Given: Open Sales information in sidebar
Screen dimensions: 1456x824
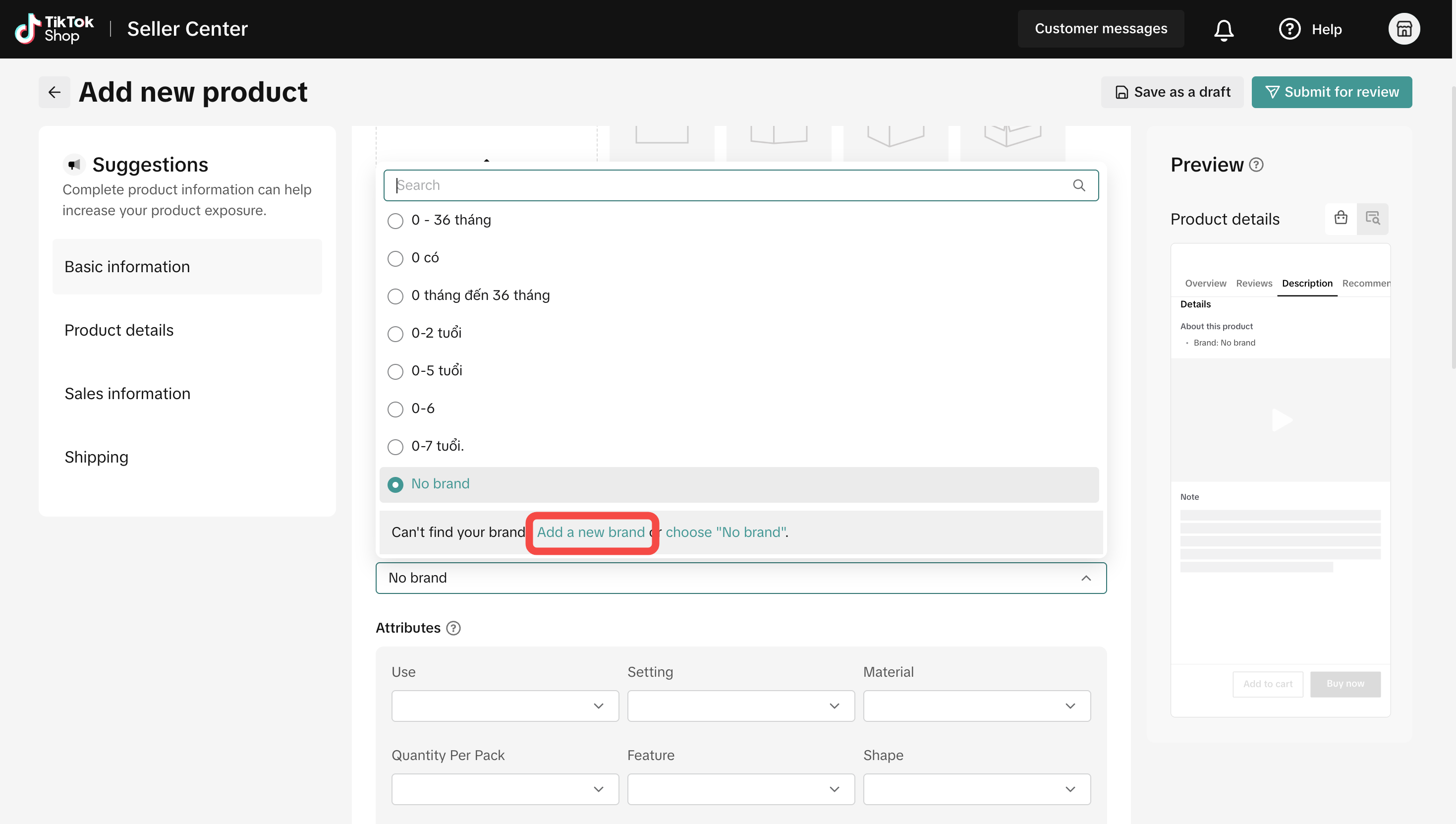Looking at the screenshot, I should [127, 393].
